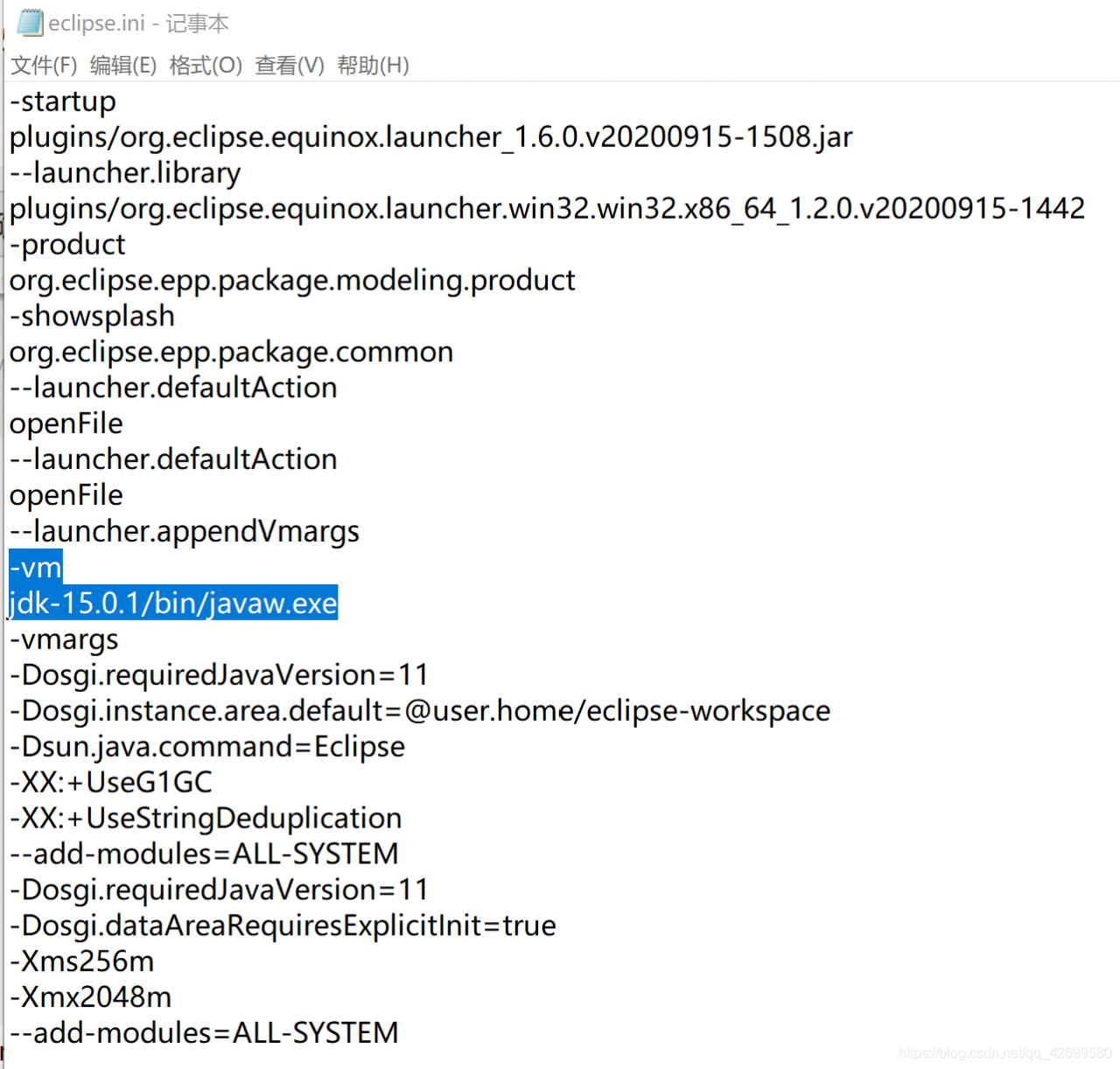This screenshot has height=1069, width=1120.
Task: Click the win32.win32.x86_64_1.2.0 plugin line
Action: tap(548, 209)
